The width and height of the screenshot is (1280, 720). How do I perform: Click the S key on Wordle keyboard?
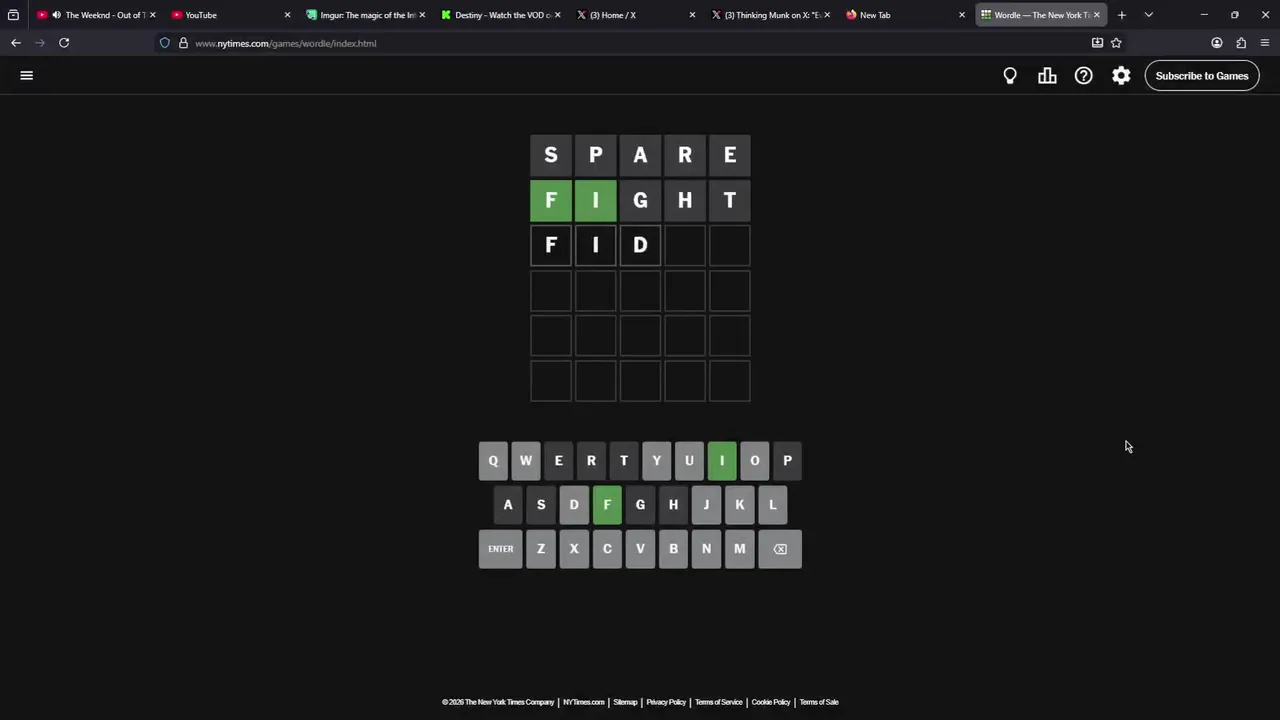[541, 505]
